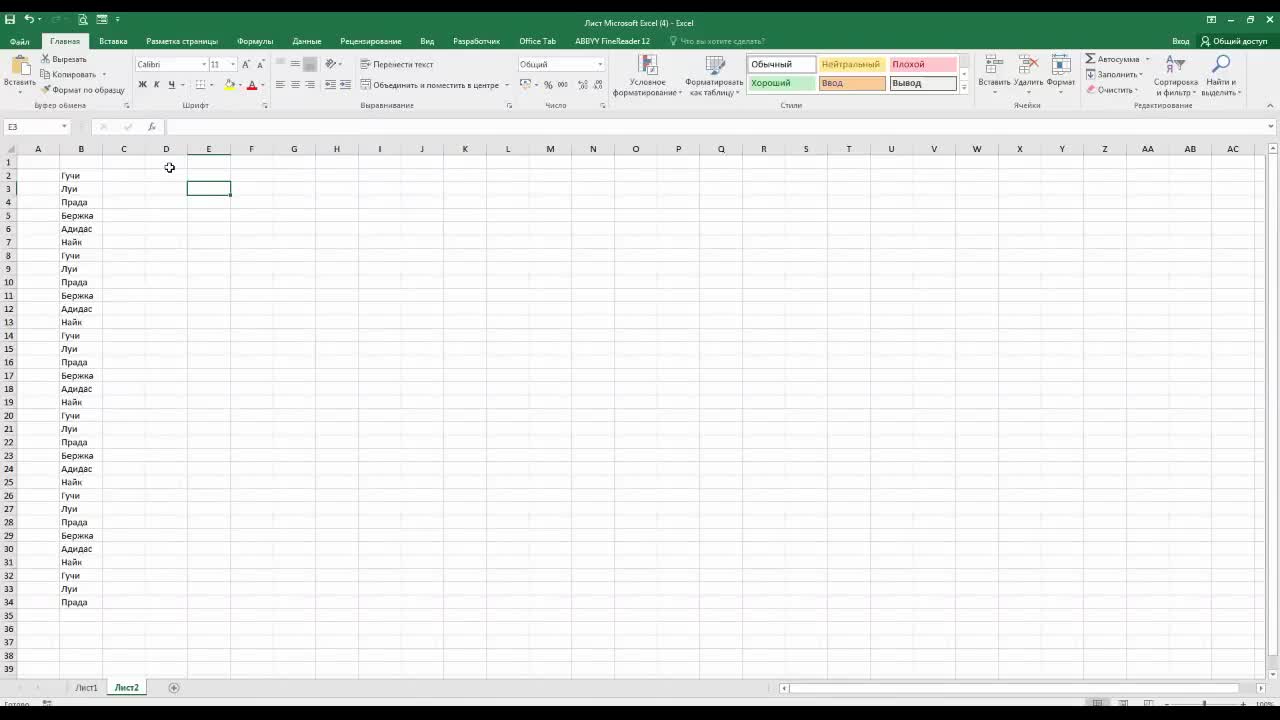Open the Calibri font name dropdown
The height and width of the screenshot is (720, 1280).
pyautogui.click(x=204, y=64)
